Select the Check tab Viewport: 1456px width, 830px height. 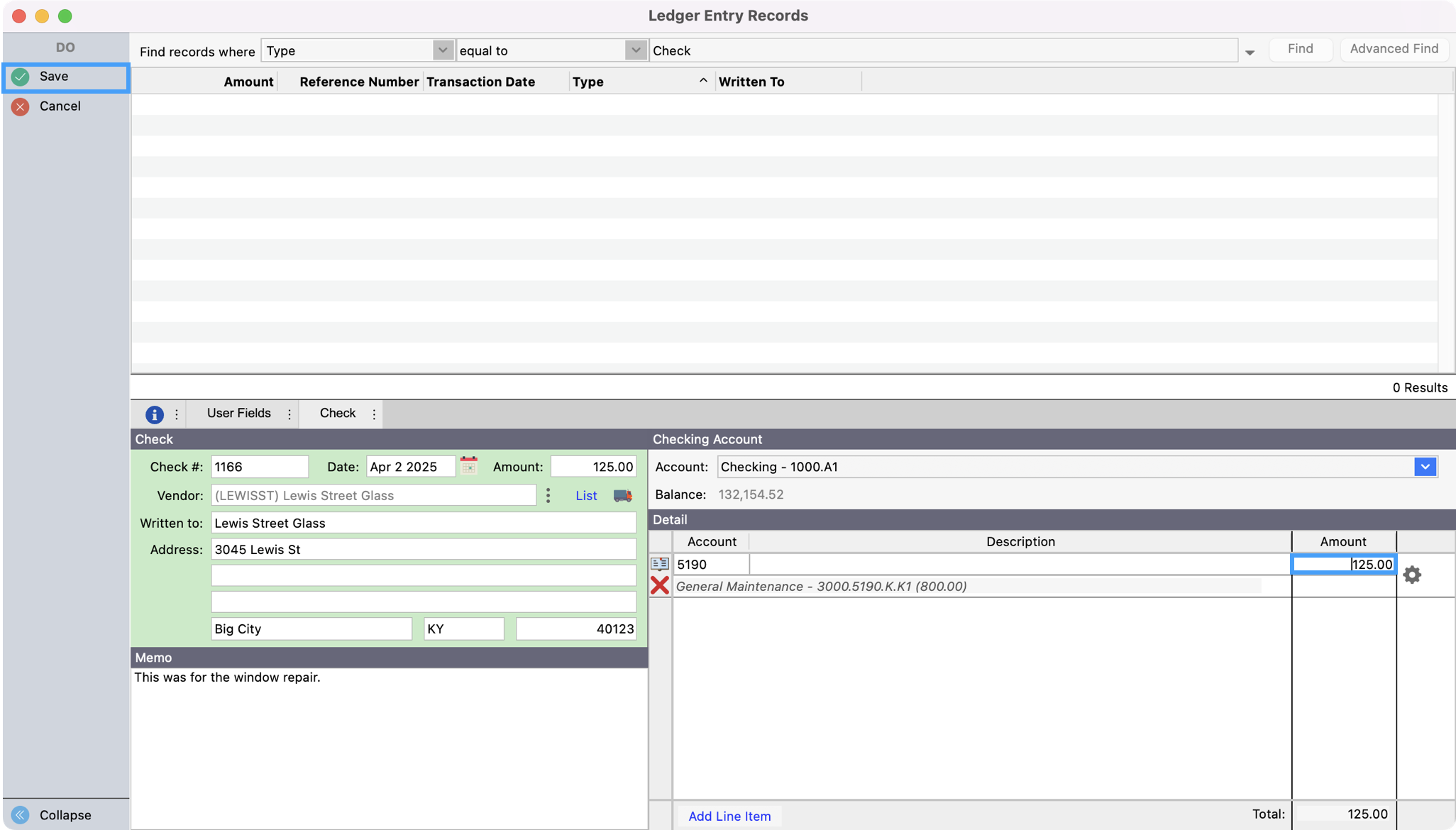[x=337, y=414]
